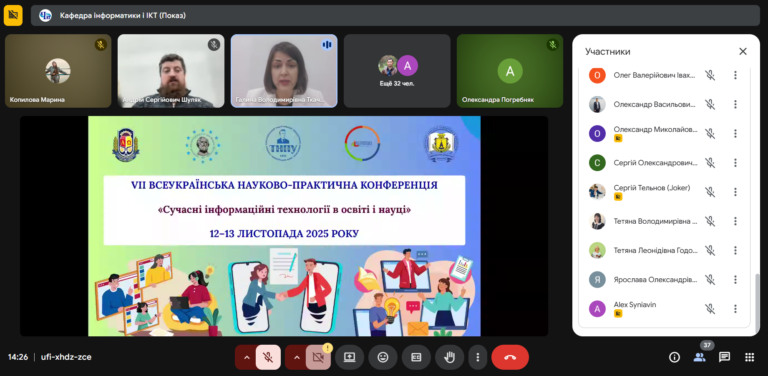
Task: Open the 'Ещё 32 чел.' tile
Action: [x=397, y=71]
